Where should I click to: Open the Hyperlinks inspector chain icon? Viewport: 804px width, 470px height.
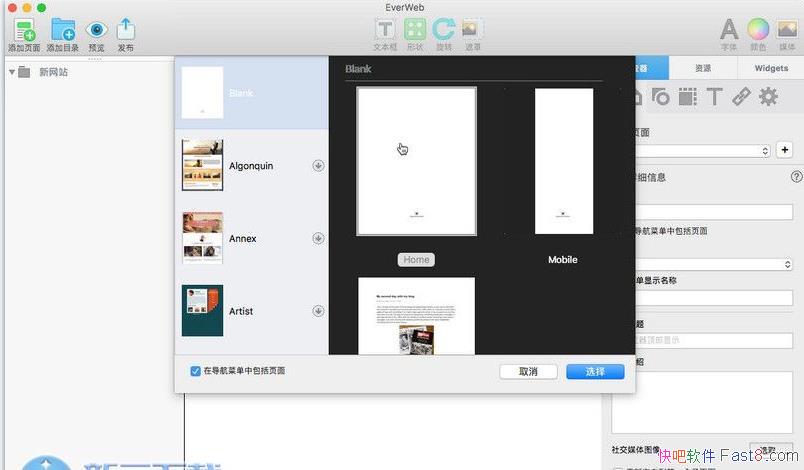coord(741,96)
